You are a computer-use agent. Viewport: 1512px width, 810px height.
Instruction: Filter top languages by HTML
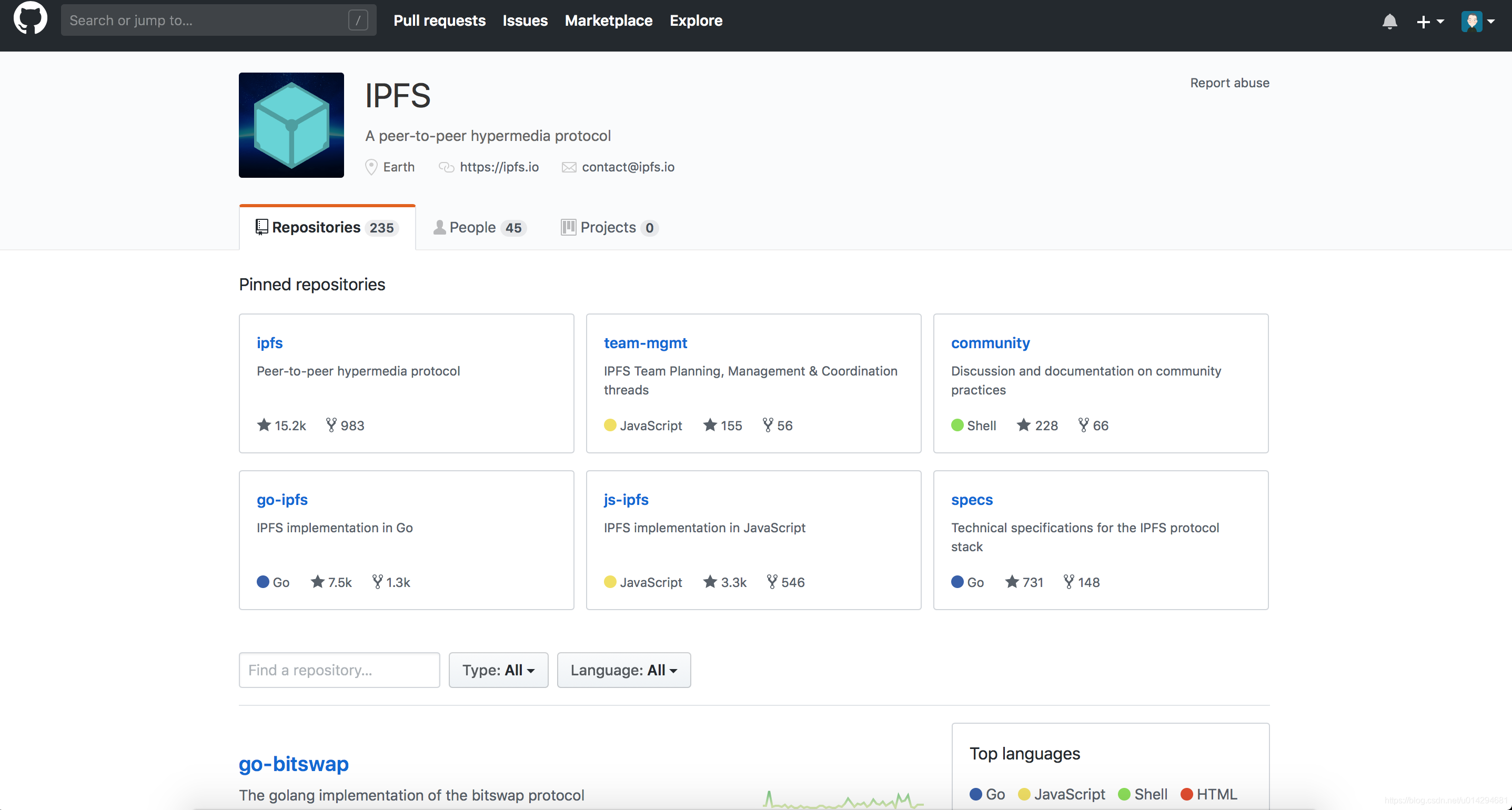(x=1208, y=794)
